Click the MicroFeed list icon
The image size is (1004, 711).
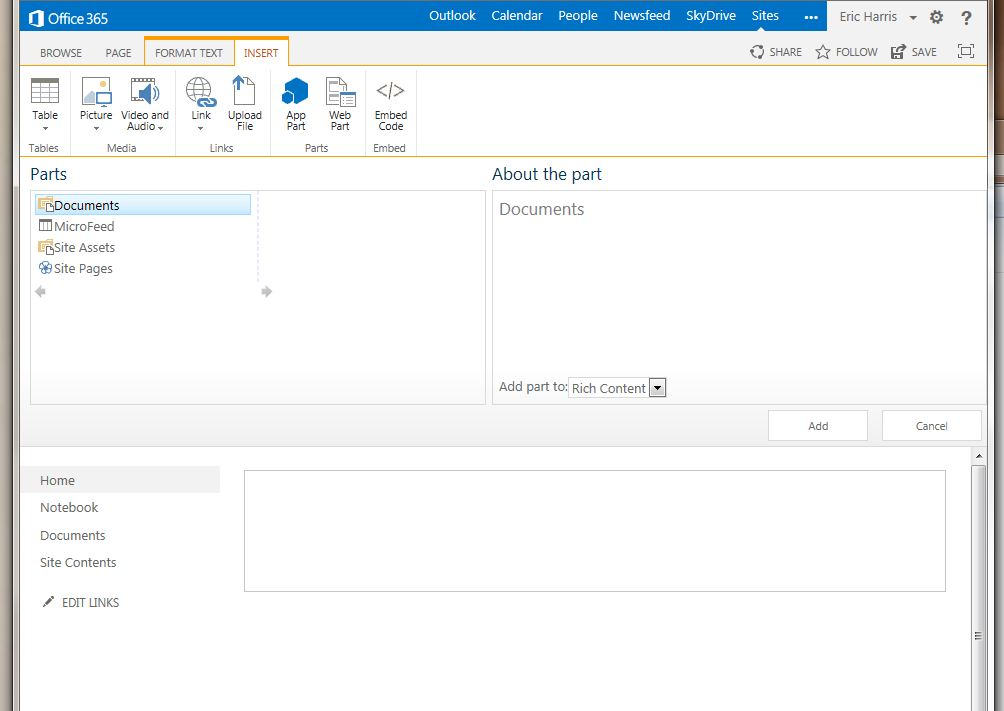click(x=45, y=225)
